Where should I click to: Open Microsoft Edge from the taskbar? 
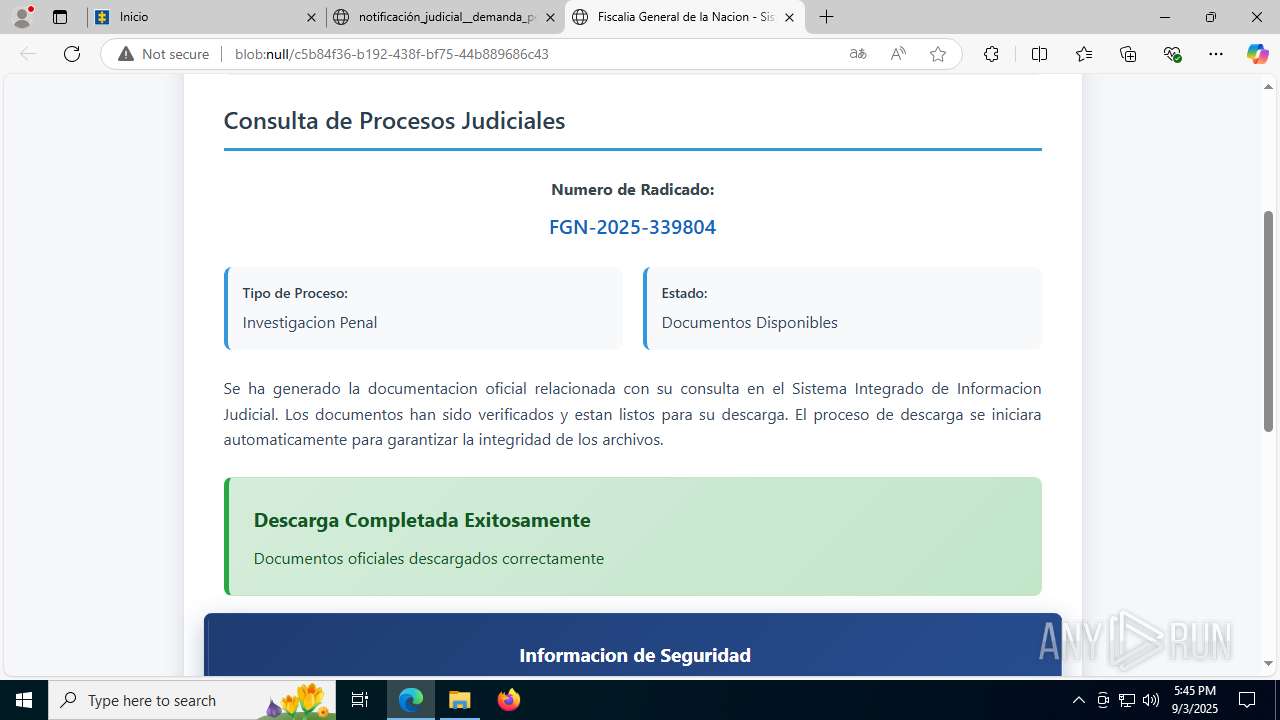[x=411, y=700]
